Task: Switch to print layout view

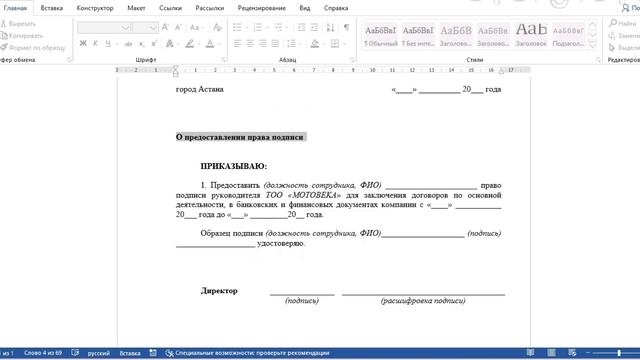Action: 551,353
